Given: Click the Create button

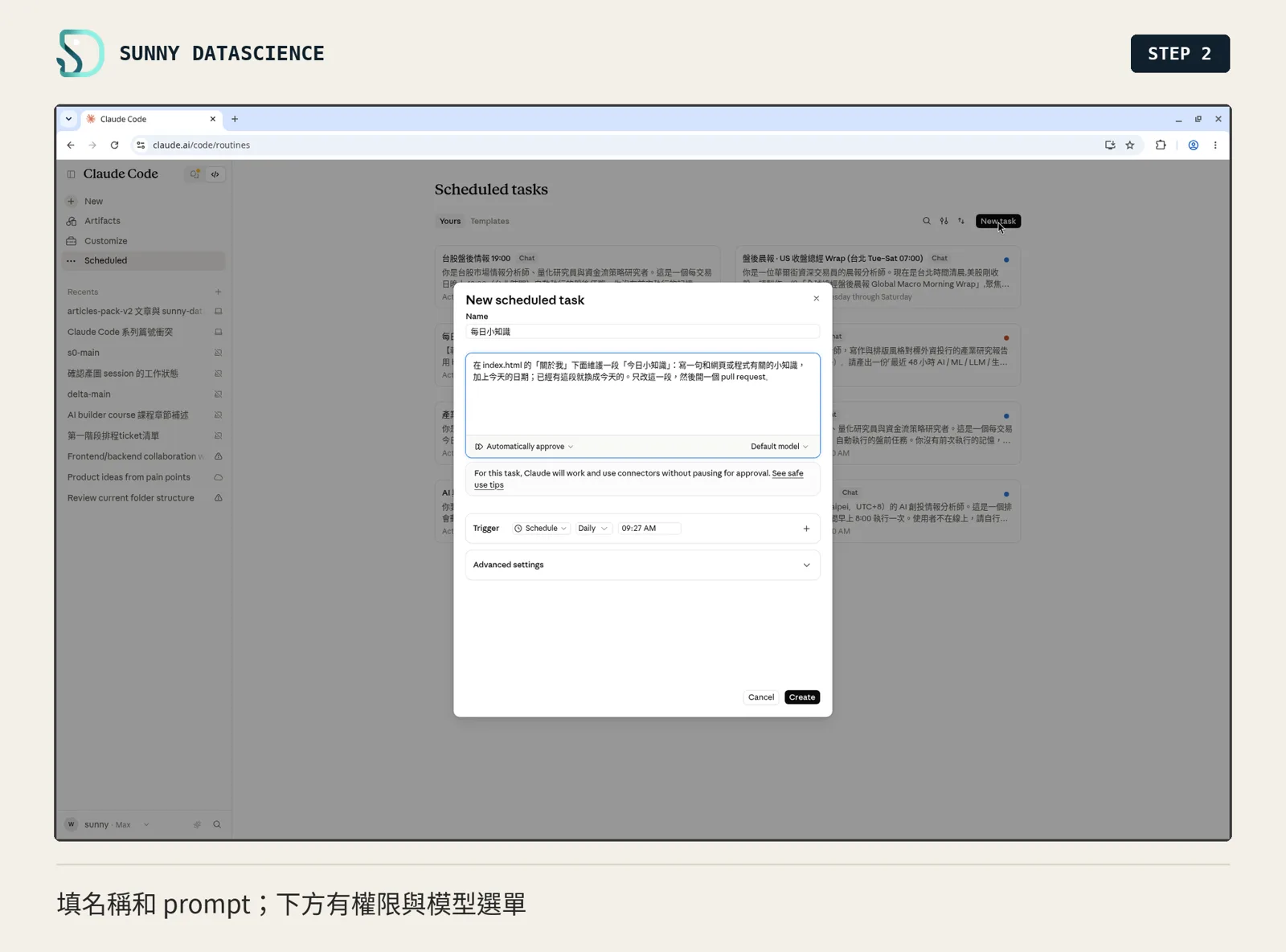Looking at the screenshot, I should [x=801, y=697].
